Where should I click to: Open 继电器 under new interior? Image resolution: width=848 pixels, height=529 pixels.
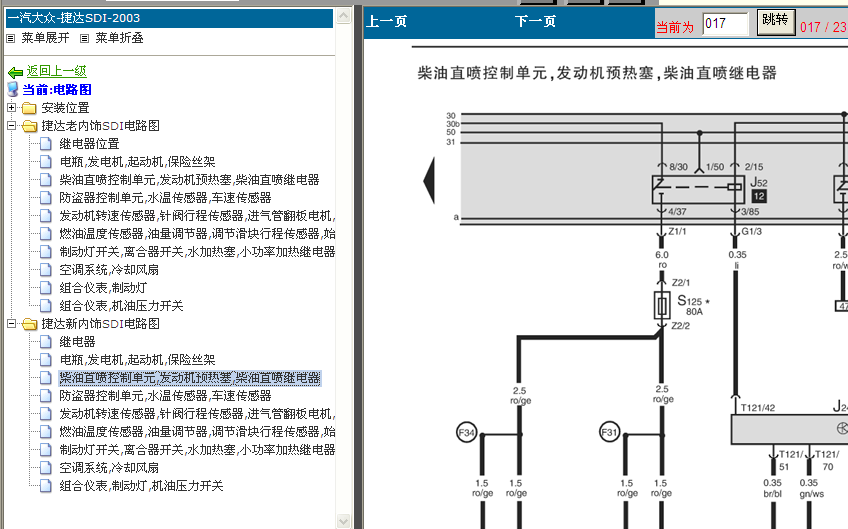coord(77,342)
